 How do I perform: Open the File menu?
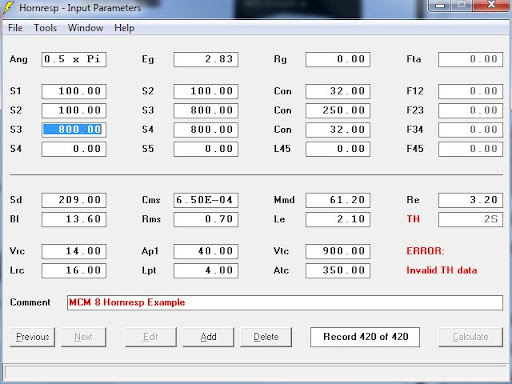tap(15, 28)
